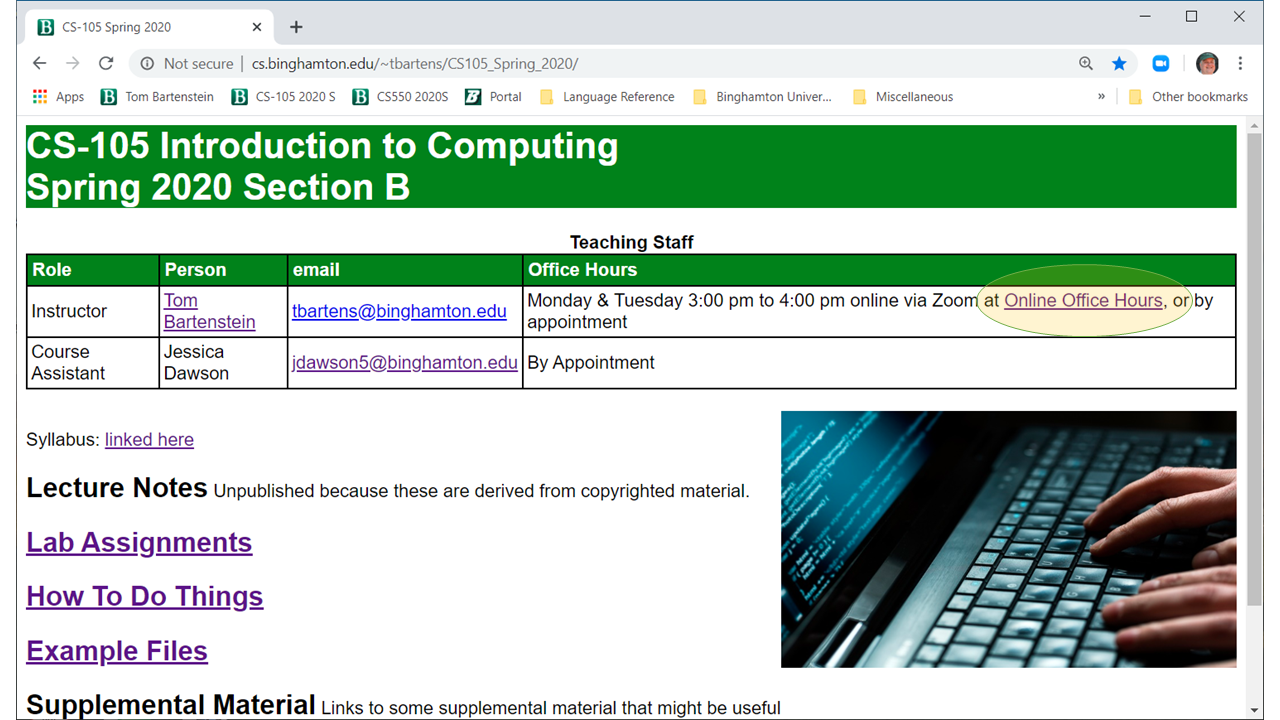
Task: Open Chrome three-dot menu
Action: [1240, 63]
